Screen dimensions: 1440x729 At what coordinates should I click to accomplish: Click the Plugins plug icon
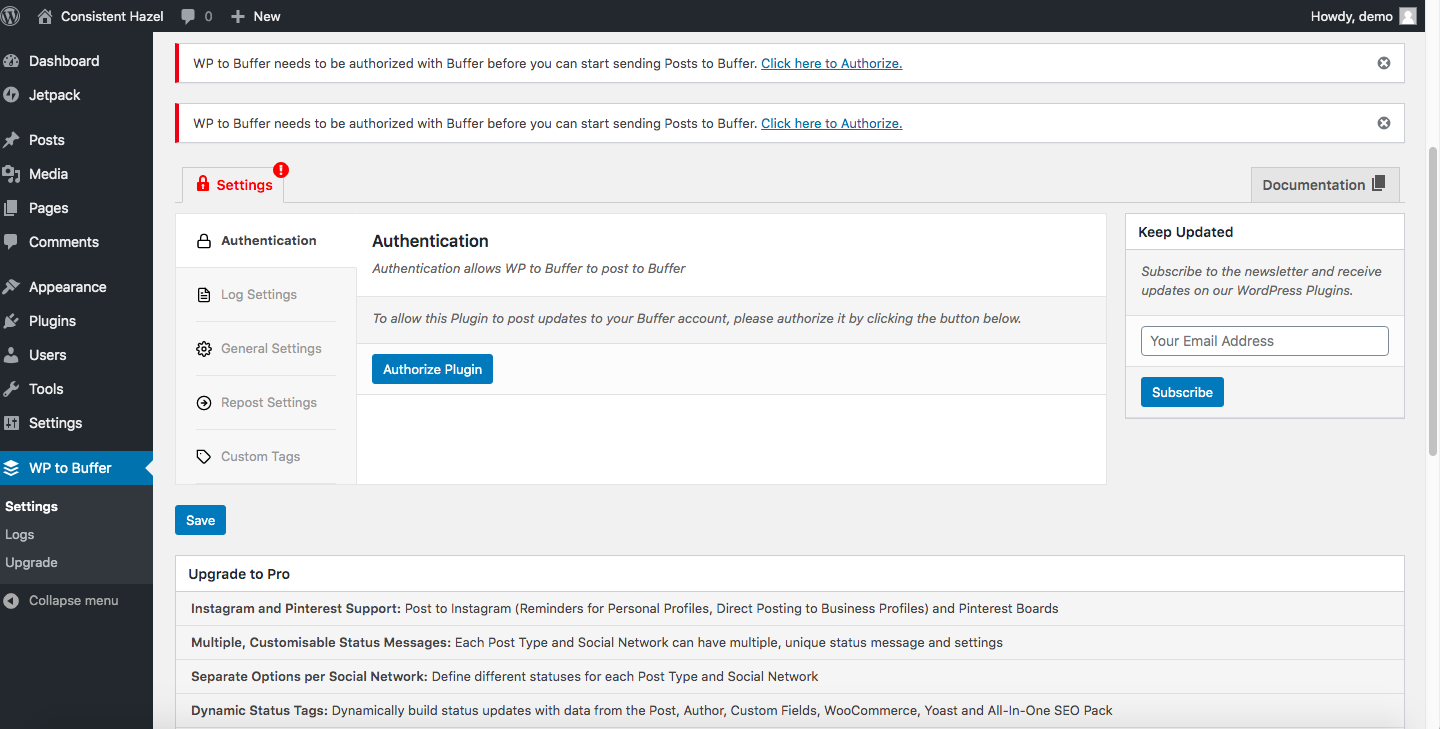11,321
